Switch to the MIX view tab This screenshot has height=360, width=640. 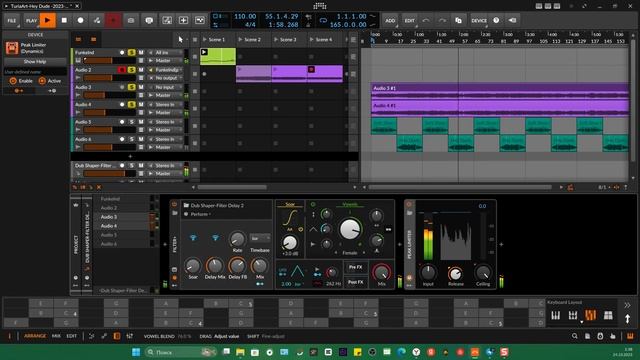[56, 336]
